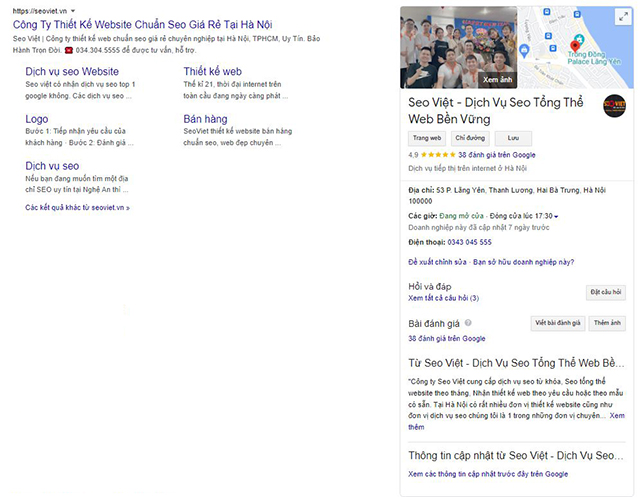Expand the map with the fullscreen arrows icon
Image resolution: width=640 pixels, height=497 pixels.
tap(623, 17)
